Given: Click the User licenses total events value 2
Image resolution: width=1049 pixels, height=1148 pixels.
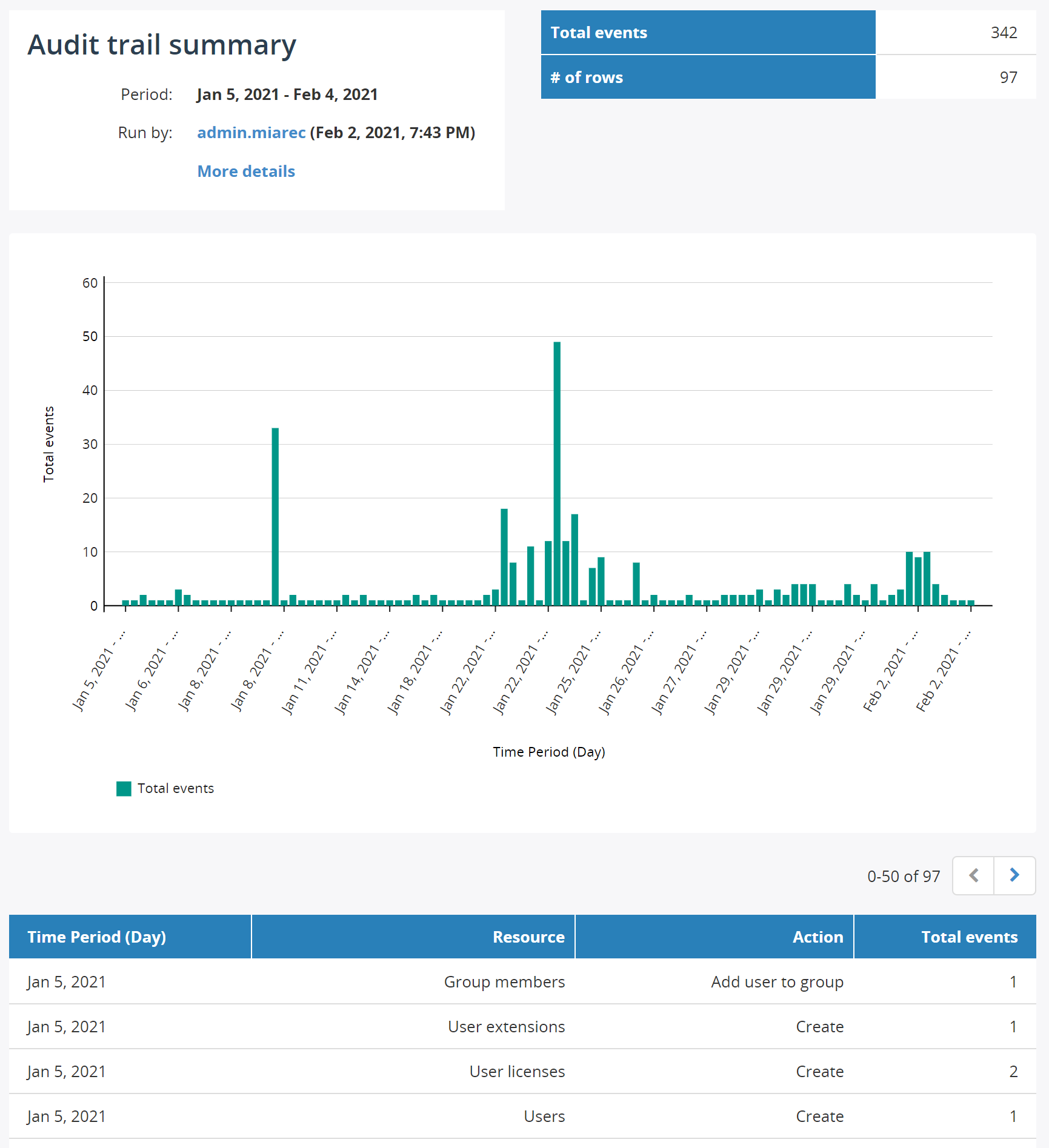Looking at the screenshot, I should [x=1013, y=1071].
